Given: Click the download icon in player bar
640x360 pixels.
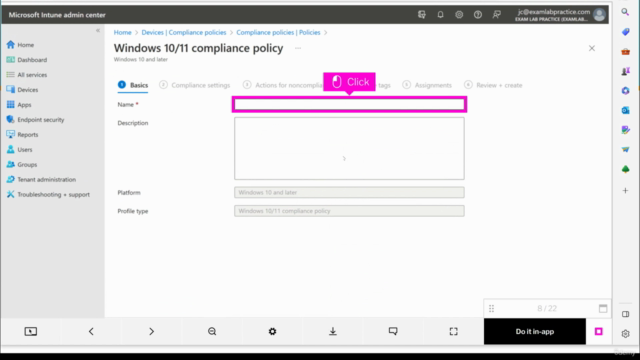Looking at the screenshot, I should coord(333,331).
